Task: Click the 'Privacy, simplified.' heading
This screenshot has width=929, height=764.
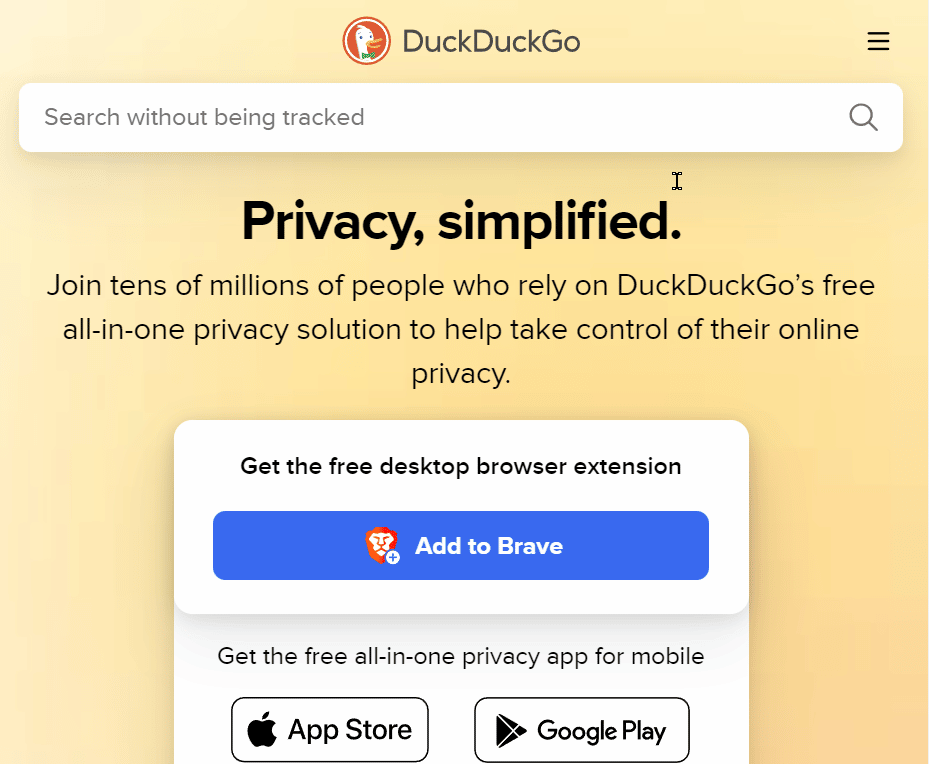Action: click(x=461, y=222)
